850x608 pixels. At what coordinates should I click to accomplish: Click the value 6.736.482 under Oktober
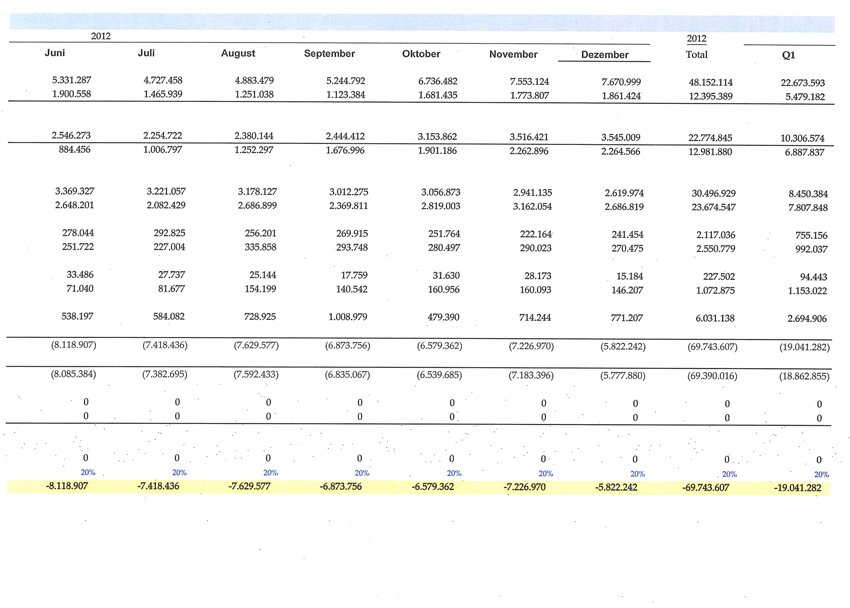438,81
